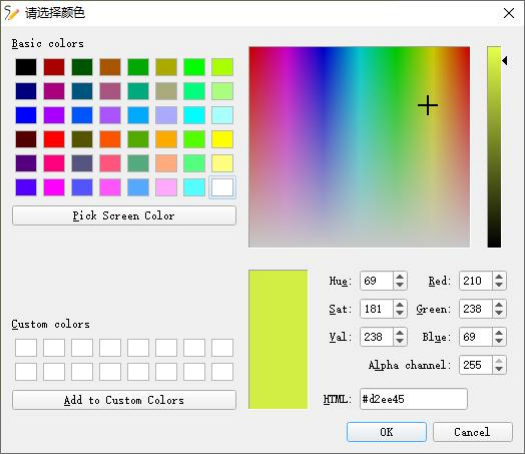Click into the Alpha channel field
525x454 pixels.
pos(476,365)
